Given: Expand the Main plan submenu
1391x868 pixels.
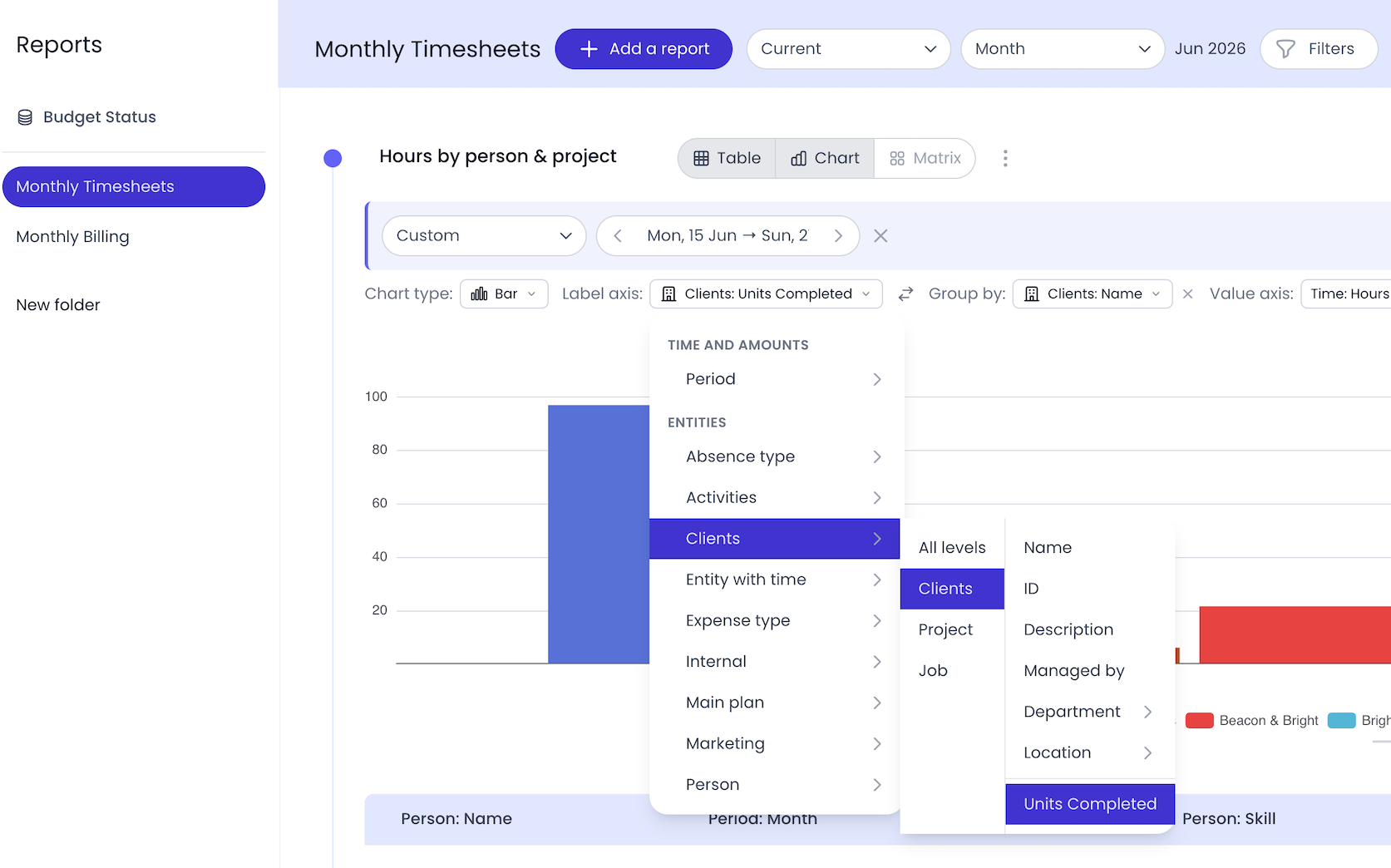Looking at the screenshot, I should click(x=774, y=703).
